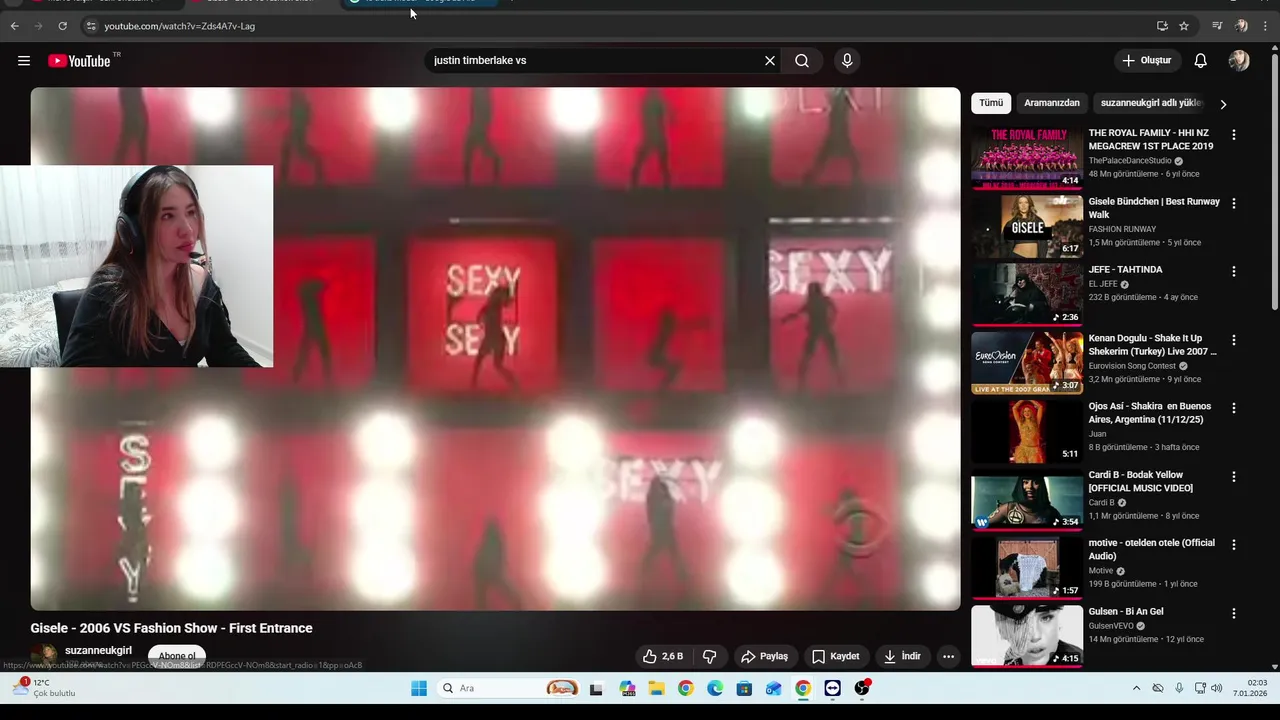Image resolution: width=1280 pixels, height=720 pixels.
Task: Open options for Kenan Dogulu video
Action: pyautogui.click(x=1234, y=340)
